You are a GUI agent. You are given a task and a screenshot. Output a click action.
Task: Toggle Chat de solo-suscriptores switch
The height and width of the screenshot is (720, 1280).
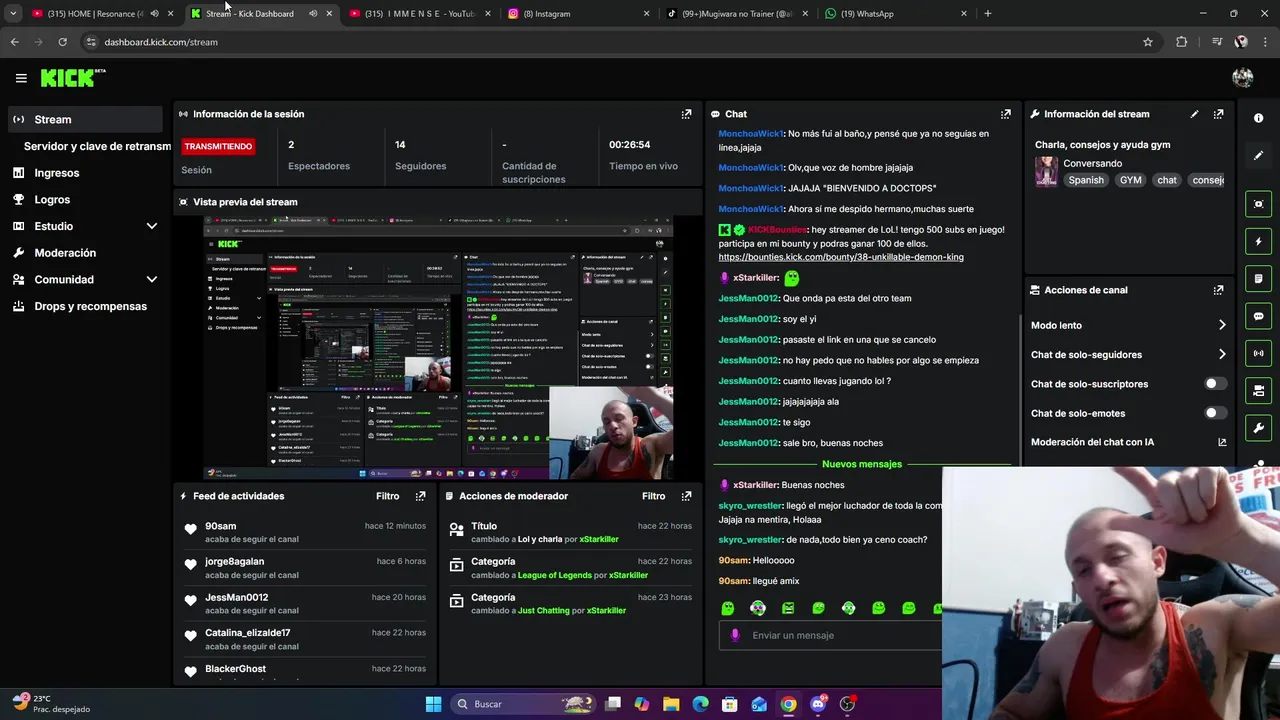click(x=1215, y=384)
